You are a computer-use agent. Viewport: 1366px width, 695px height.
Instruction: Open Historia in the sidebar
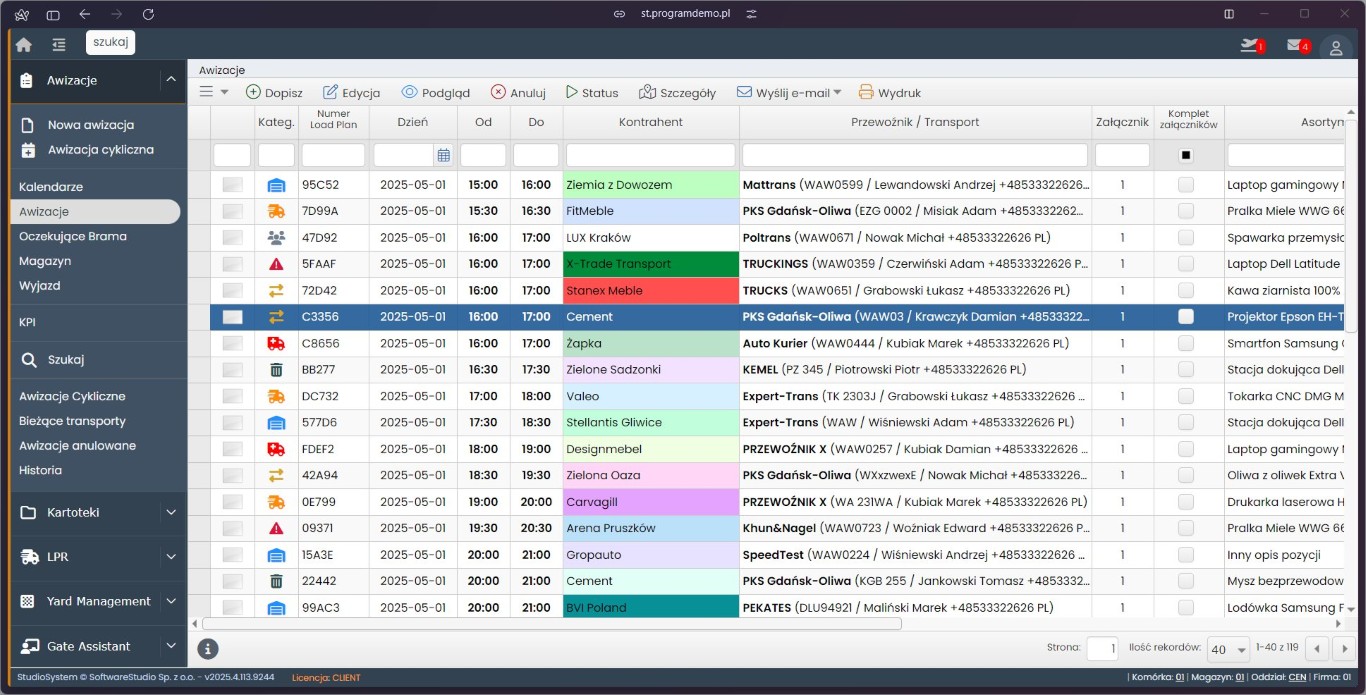pyautogui.click(x=40, y=470)
